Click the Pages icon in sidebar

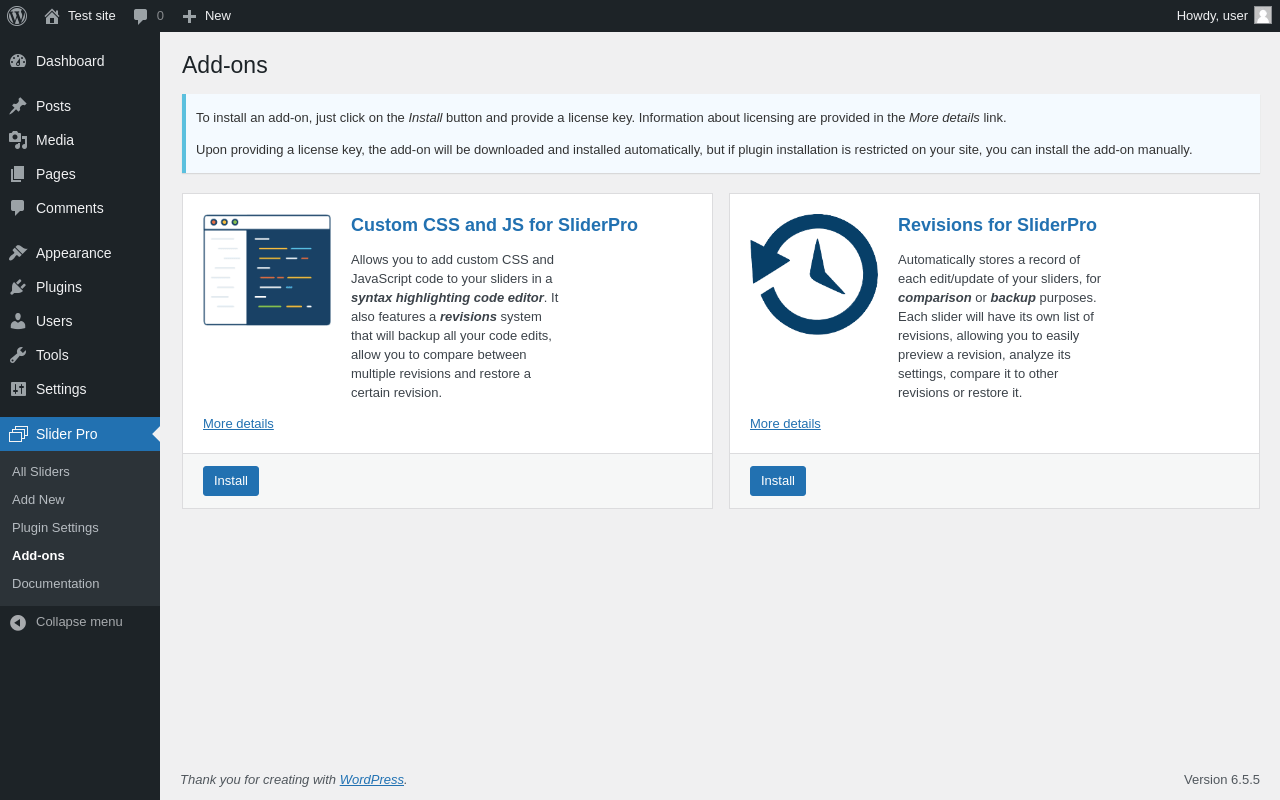[18, 174]
